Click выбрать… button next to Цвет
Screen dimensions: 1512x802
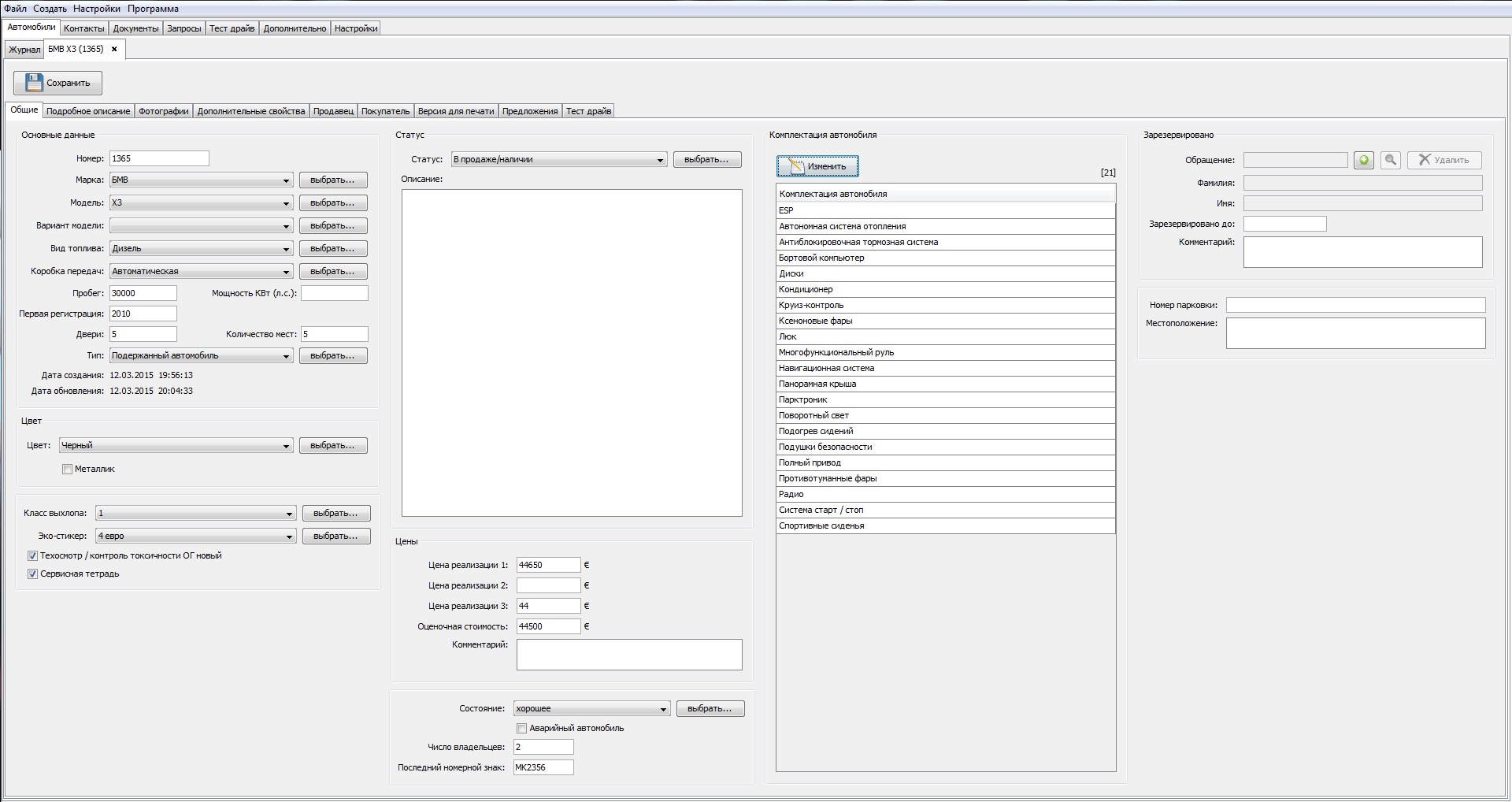click(333, 446)
